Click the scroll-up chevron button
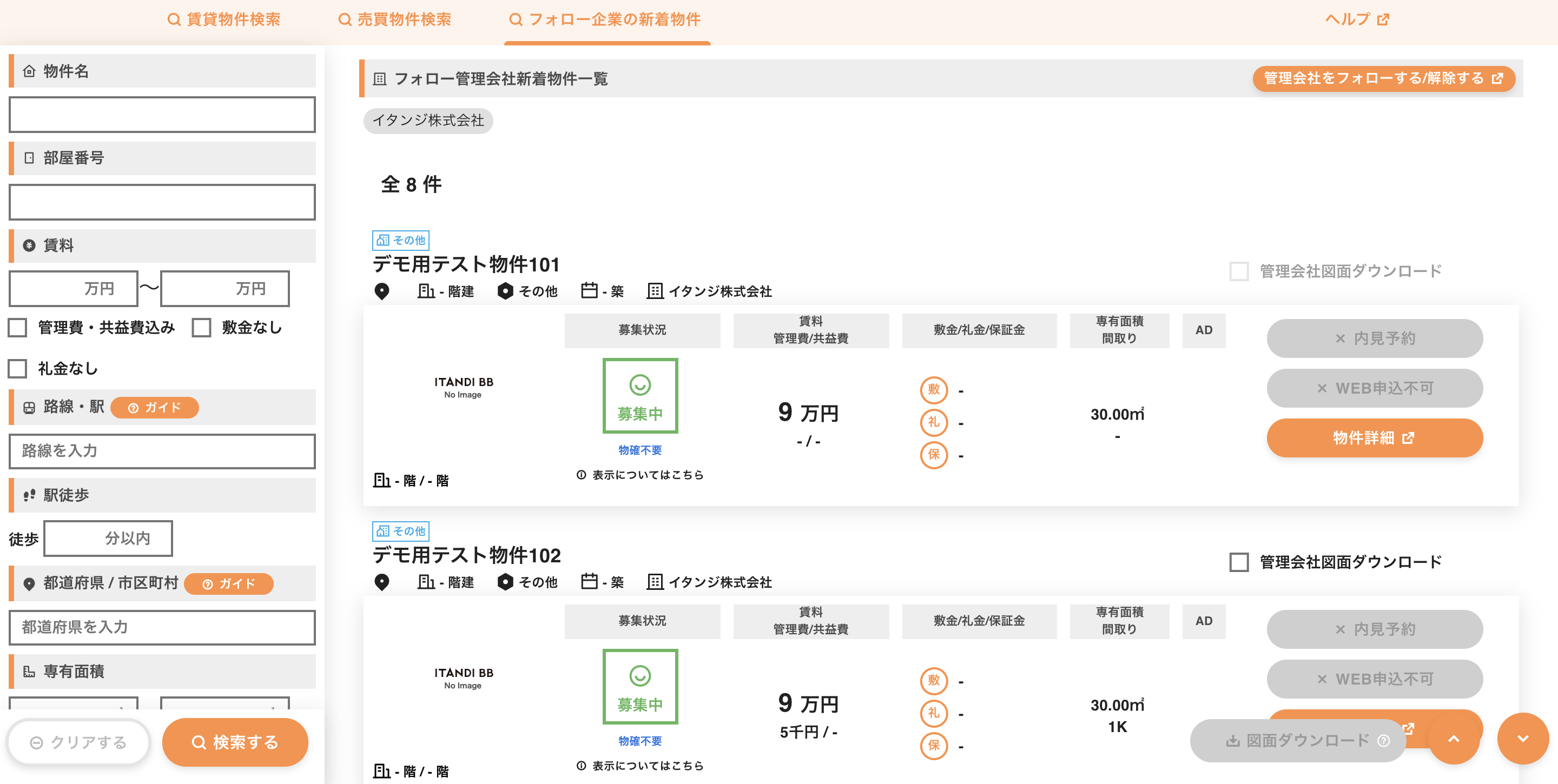The height and width of the screenshot is (784, 1558). coord(1454,739)
